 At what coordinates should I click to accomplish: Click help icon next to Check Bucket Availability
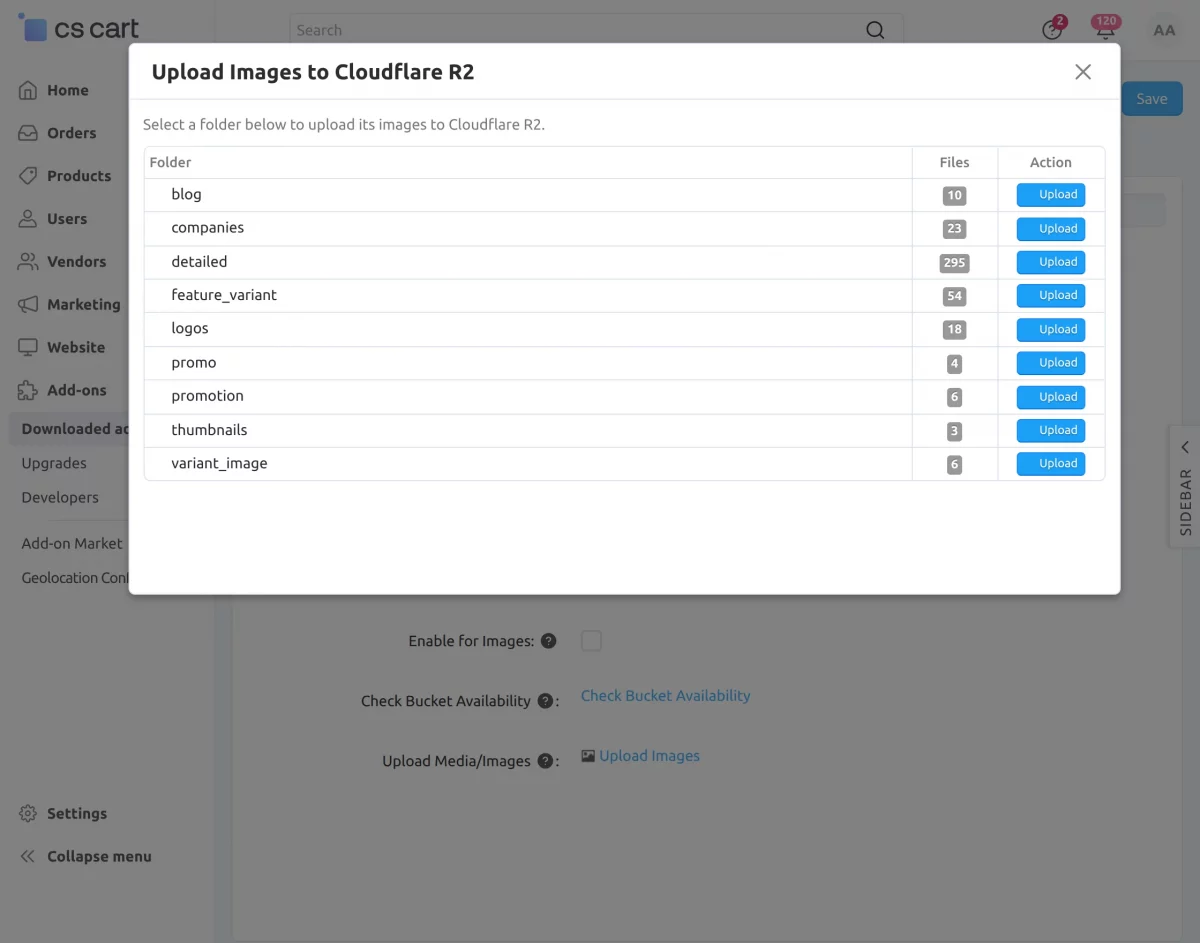tap(546, 701)
